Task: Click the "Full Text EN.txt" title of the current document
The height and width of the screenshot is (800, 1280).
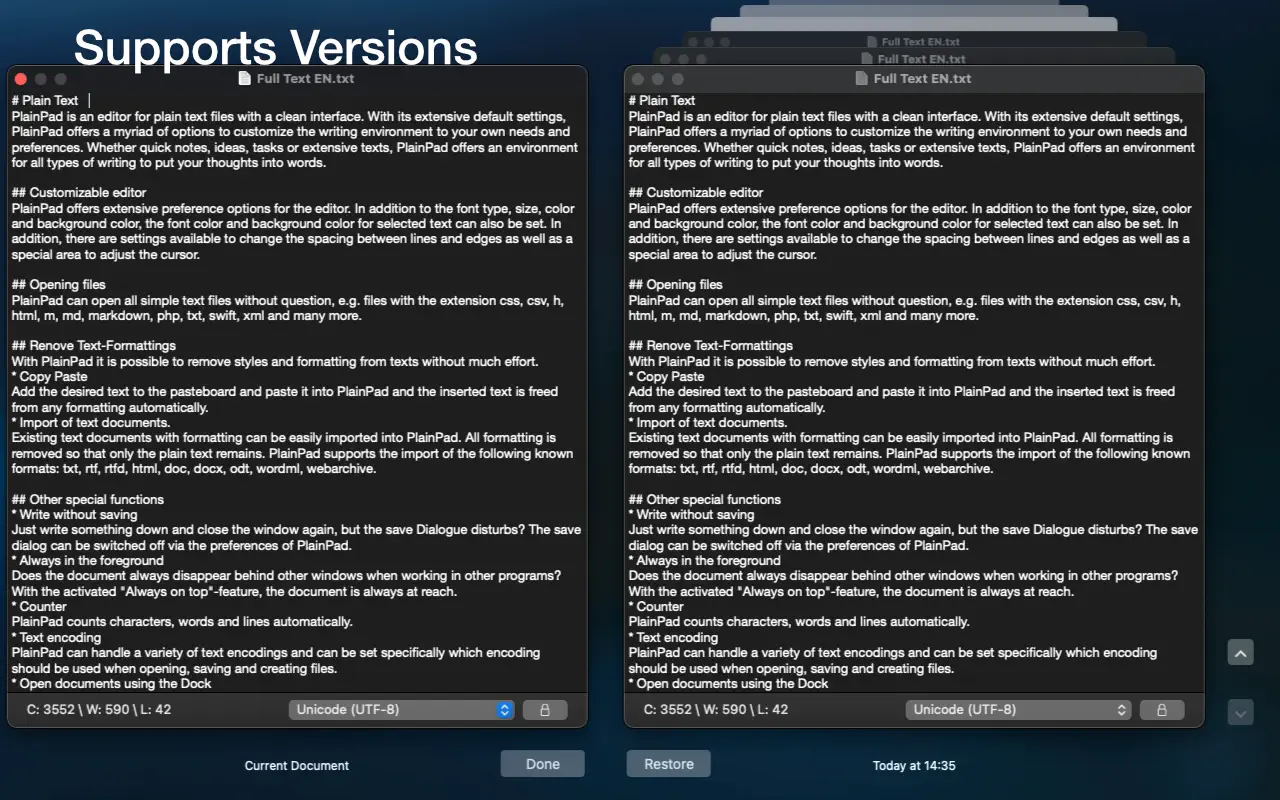Action: (305, 78)
